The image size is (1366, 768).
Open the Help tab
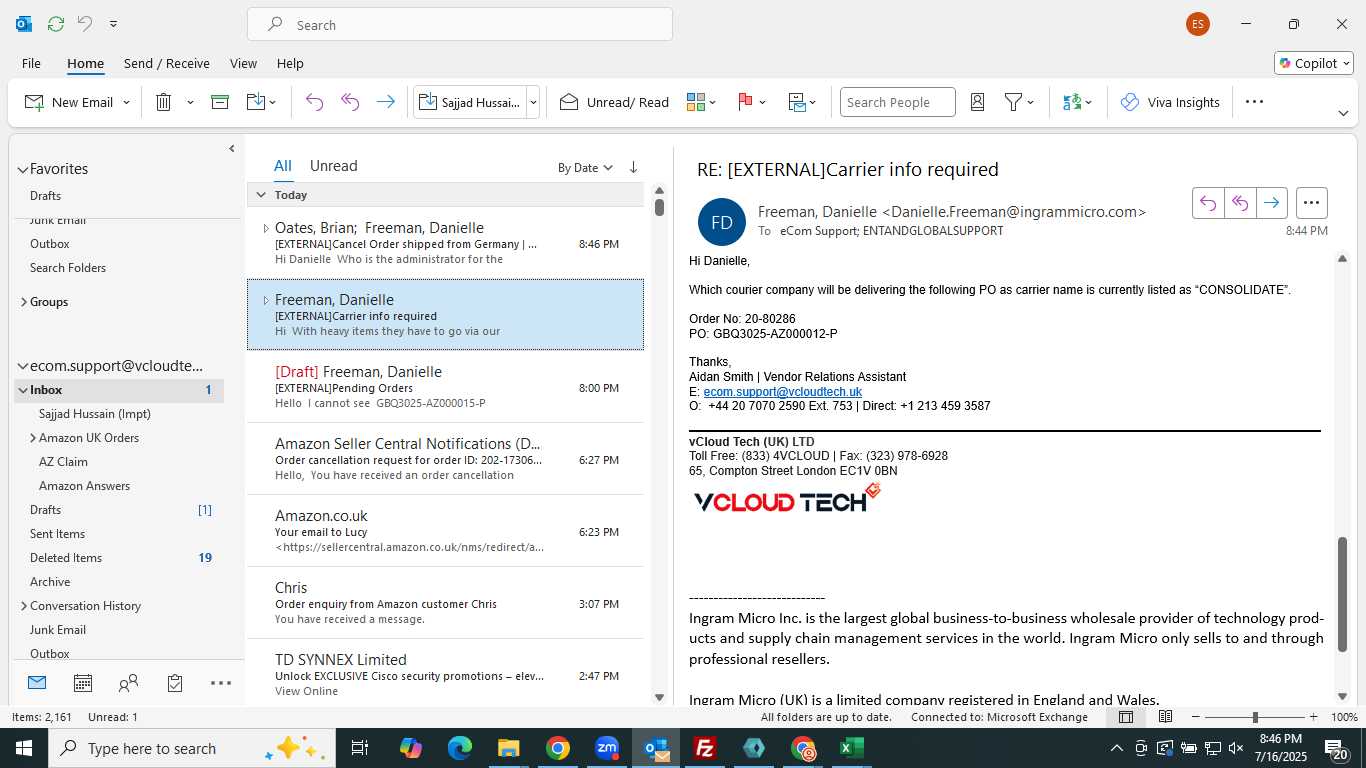tap(290, 63)
